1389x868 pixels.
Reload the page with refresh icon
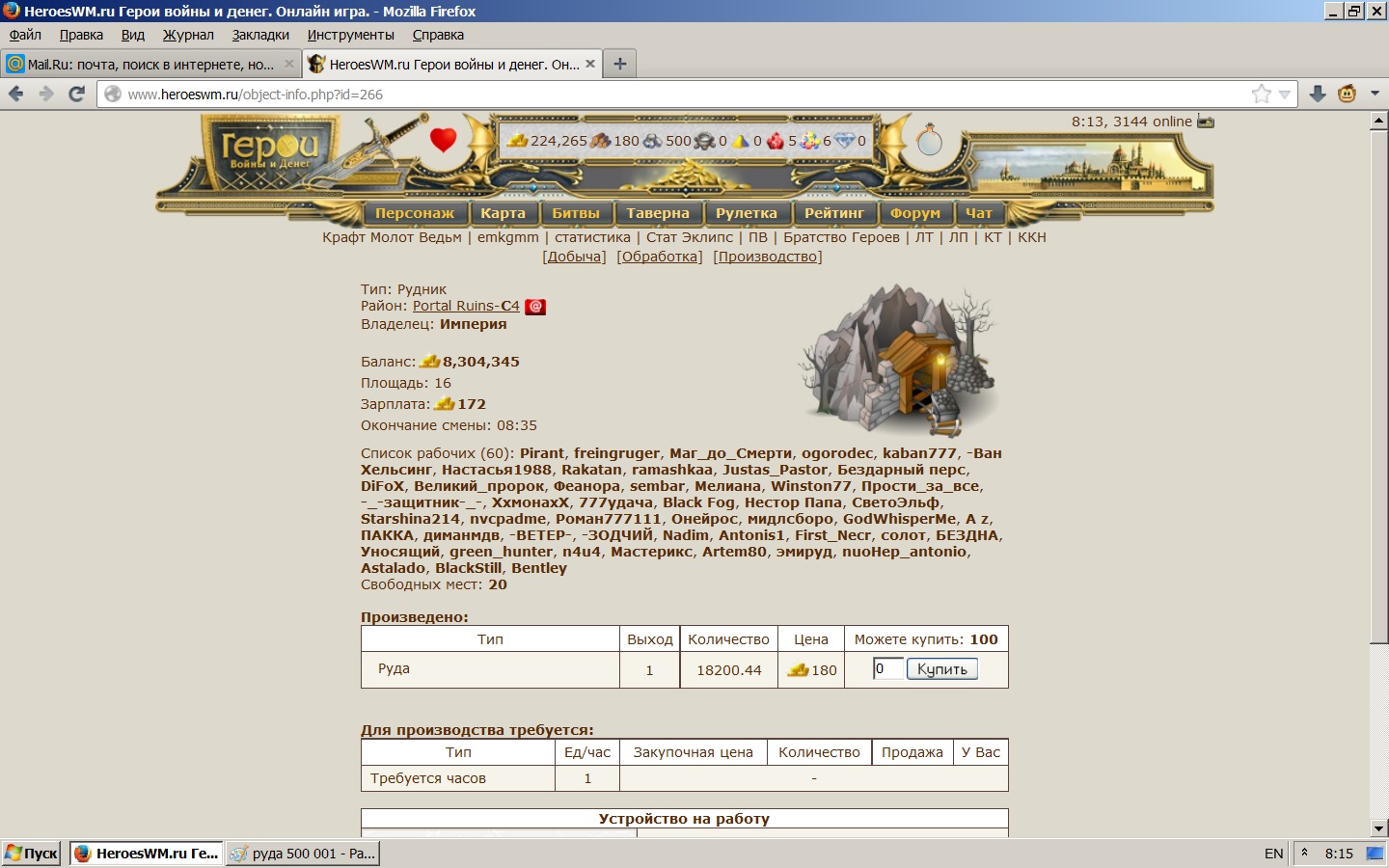coord(77,94)
